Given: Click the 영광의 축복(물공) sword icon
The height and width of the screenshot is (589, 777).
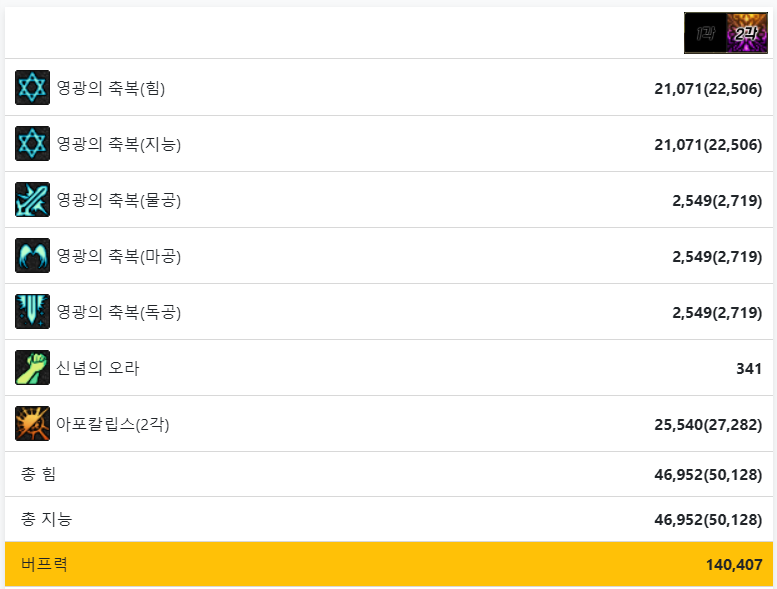Looking at the screenshot, I should pos(32,200).
